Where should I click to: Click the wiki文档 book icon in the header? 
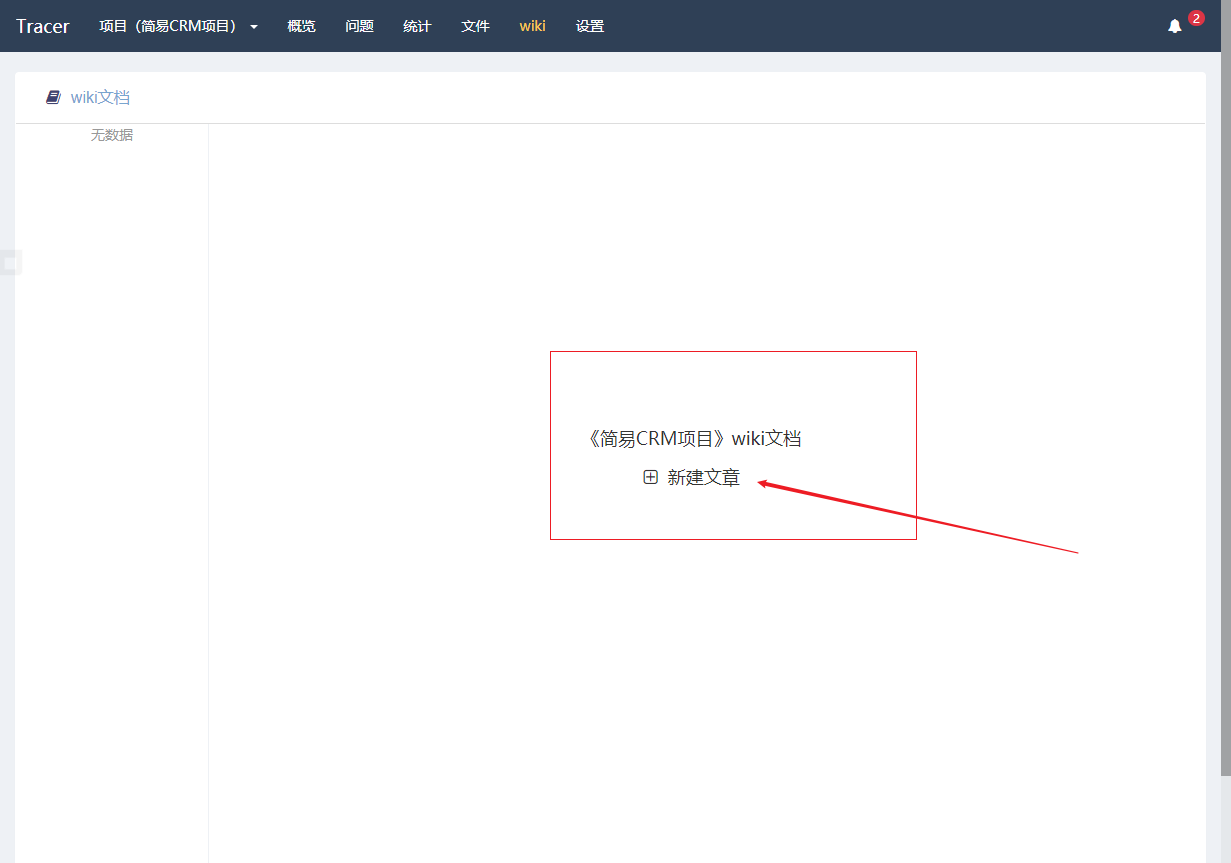(53, 97)
